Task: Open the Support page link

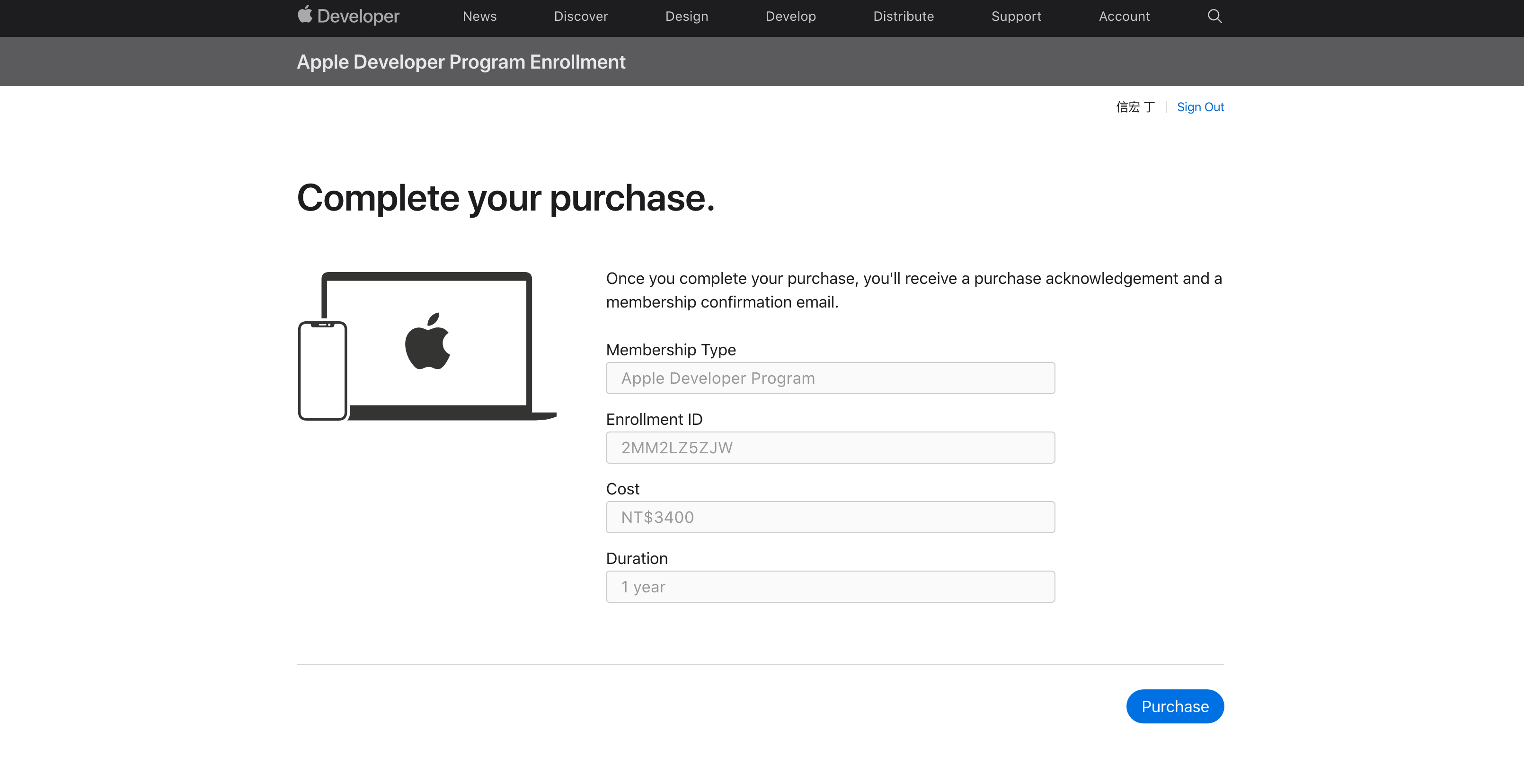Action: tap(1016, 16)
